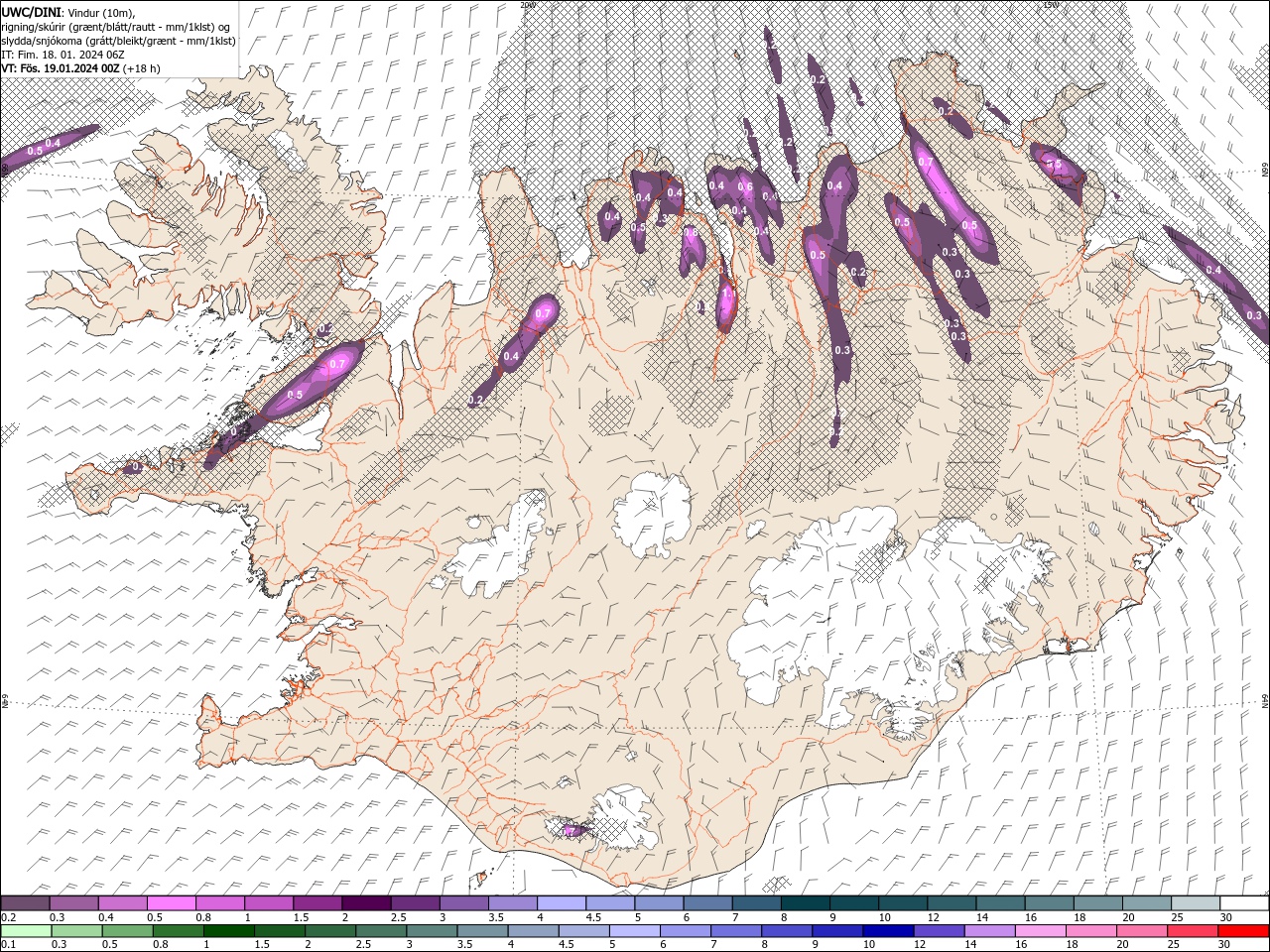Click the lavender 4–4.5 snow scale swatch
Viewport: 1270px width, 952px height.
click(562, 903)
